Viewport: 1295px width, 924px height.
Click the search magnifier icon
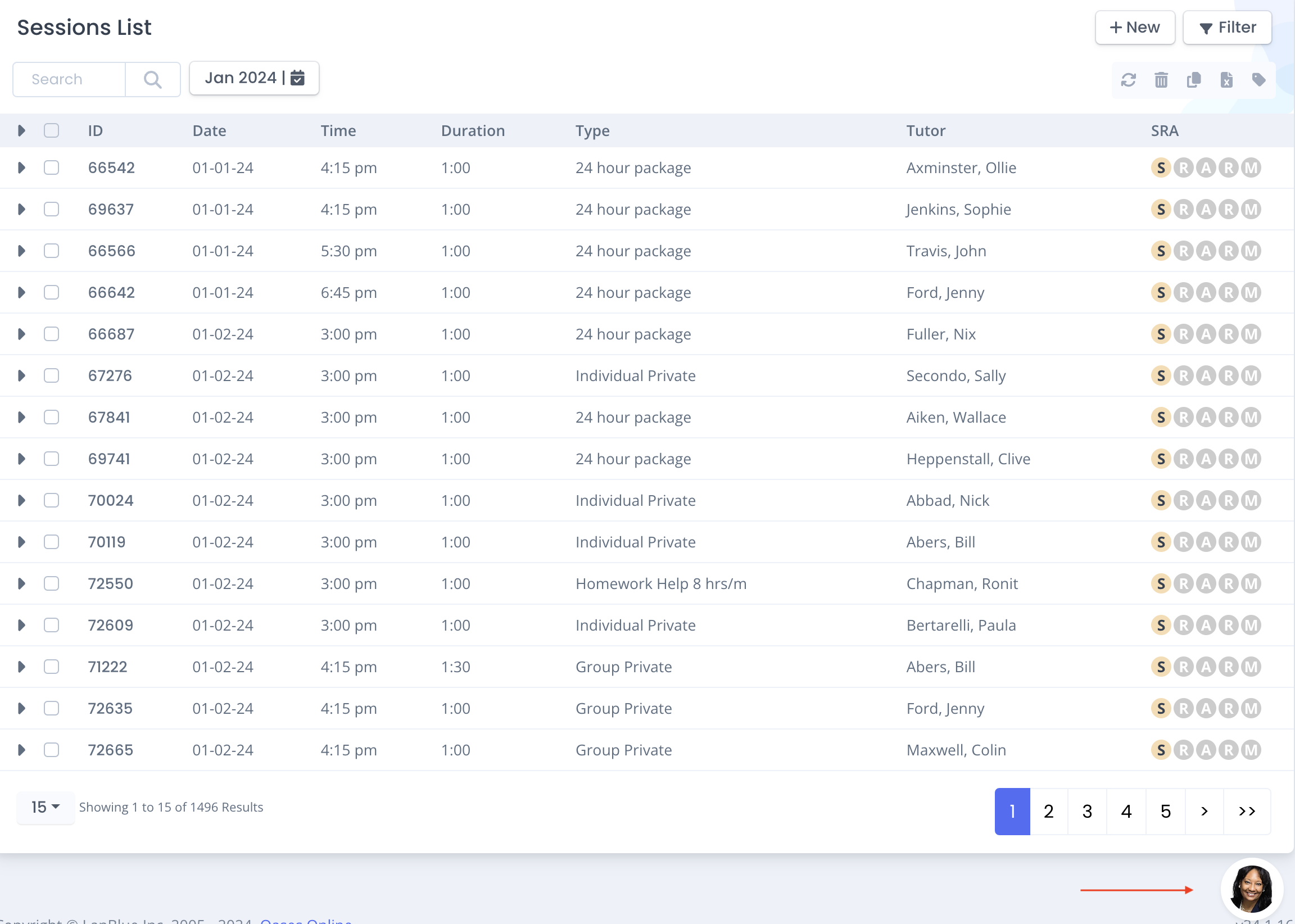(152, 79)
